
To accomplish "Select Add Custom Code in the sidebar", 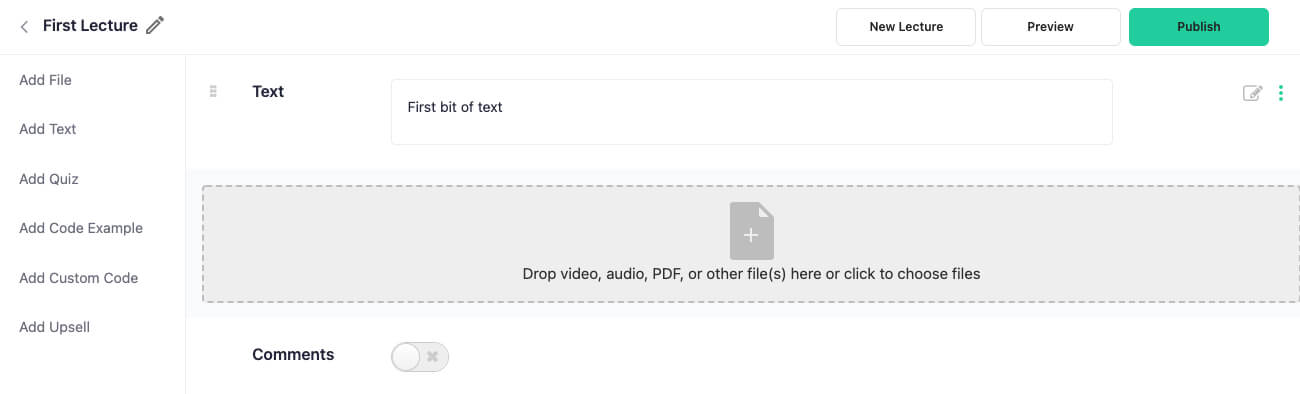I will point(78,278).
